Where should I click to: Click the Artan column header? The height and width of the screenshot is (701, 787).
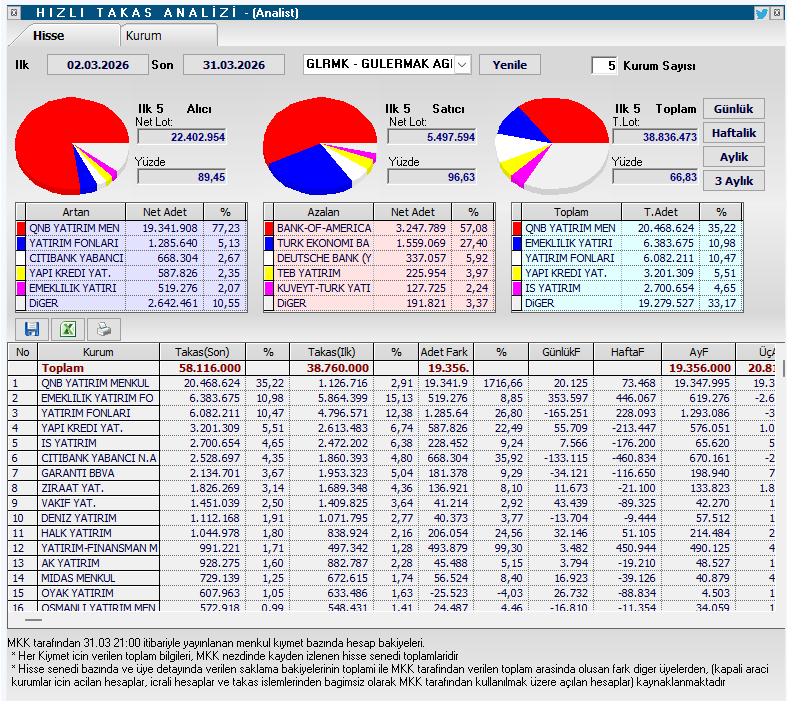pos(76,212)
